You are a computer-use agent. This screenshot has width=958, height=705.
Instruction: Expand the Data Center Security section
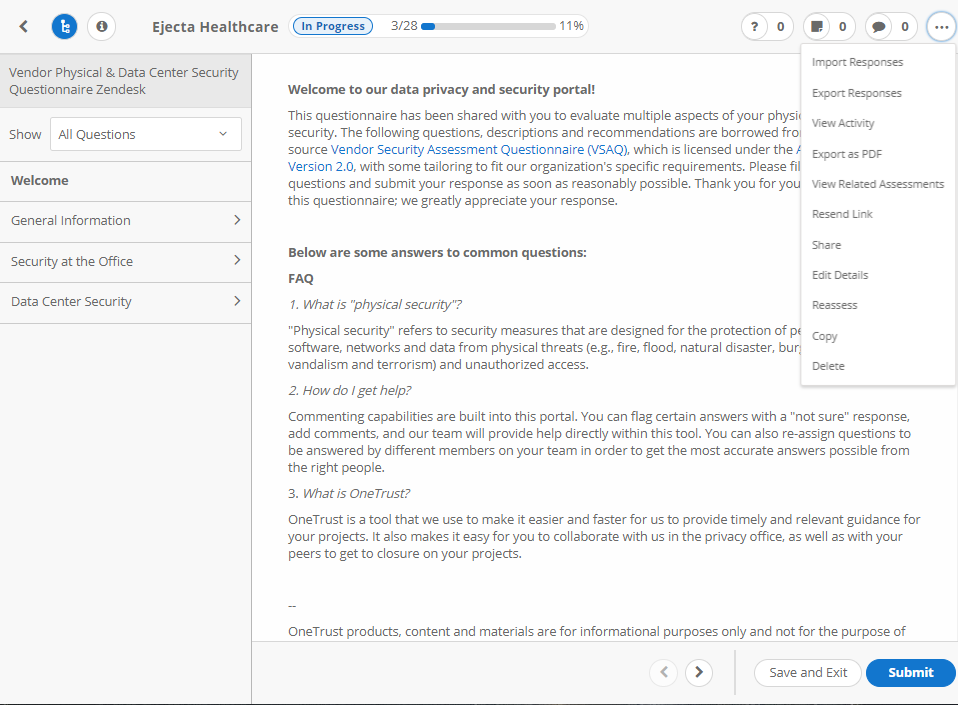(125, 301)
